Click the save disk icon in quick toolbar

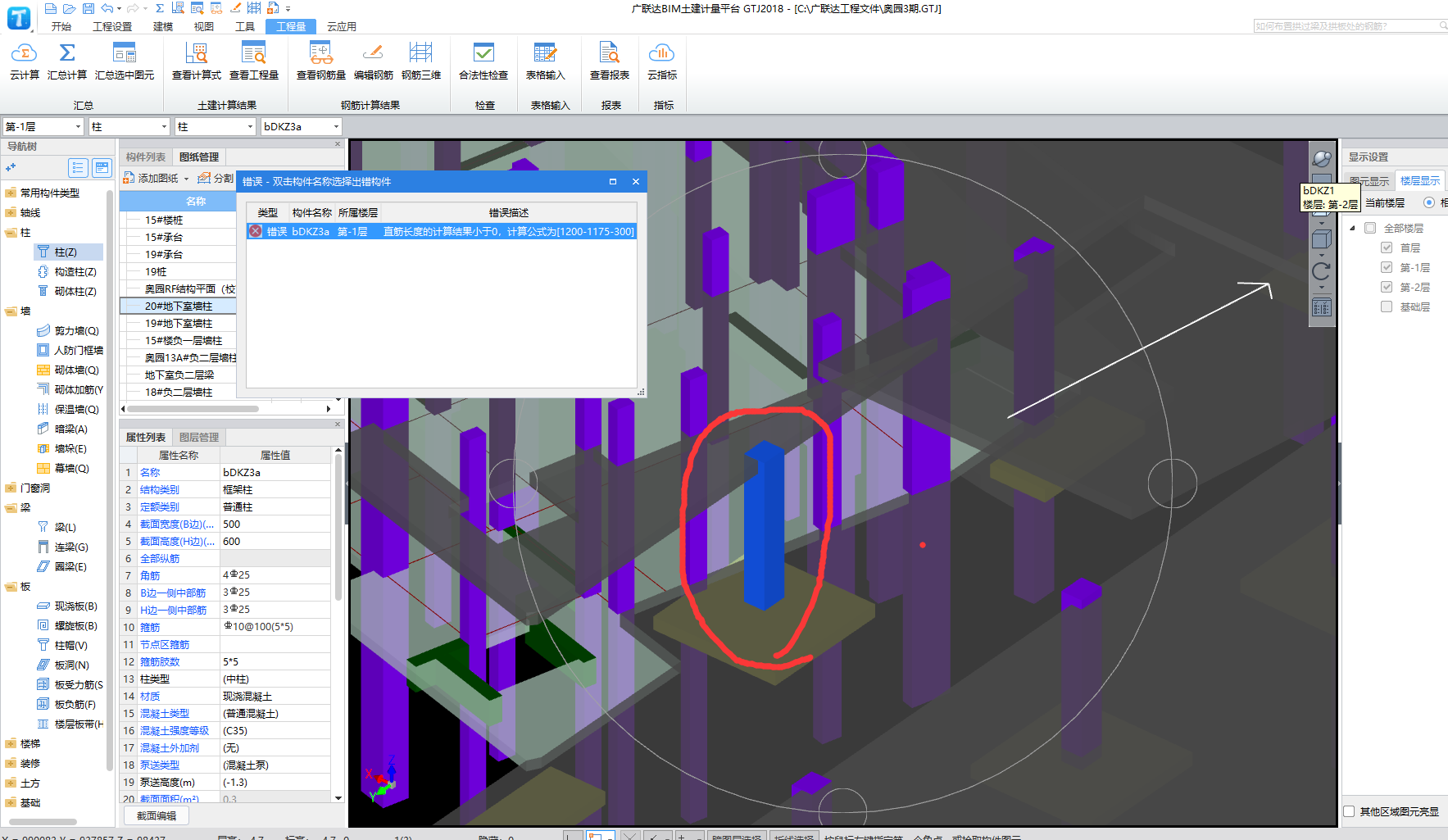[x=89, y=8]
